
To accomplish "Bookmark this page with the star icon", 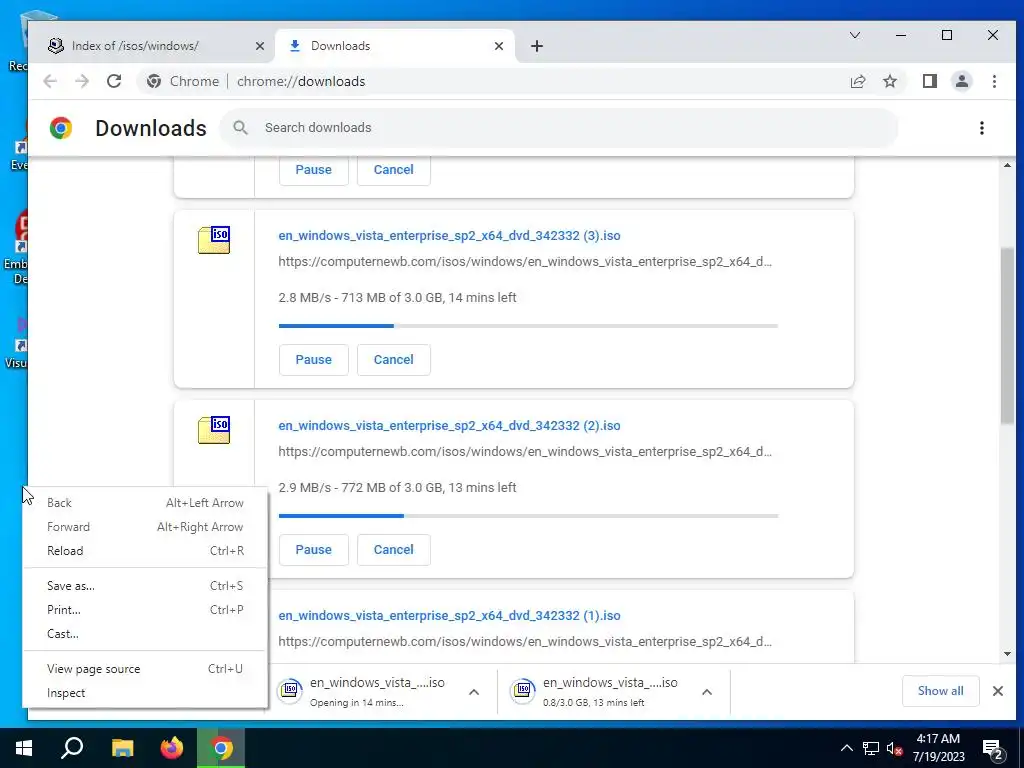I will pos(889,81).
